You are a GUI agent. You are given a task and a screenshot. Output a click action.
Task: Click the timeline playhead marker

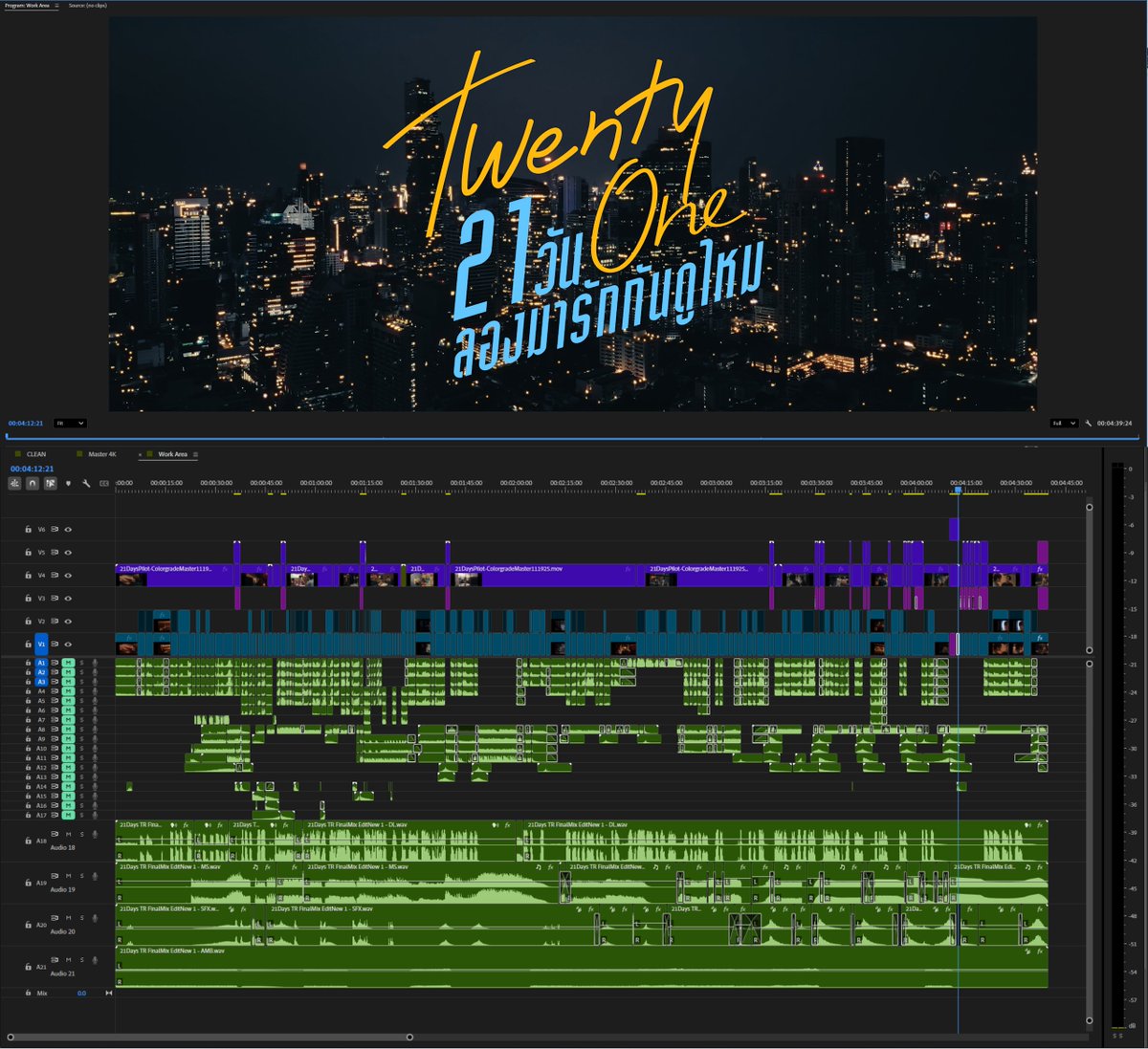tap(958, 490)
